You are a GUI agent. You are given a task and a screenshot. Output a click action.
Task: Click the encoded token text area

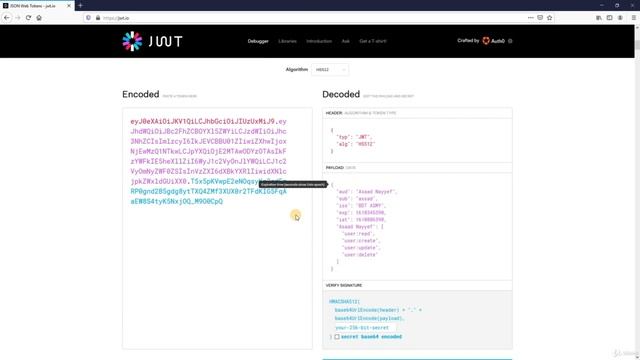click(x=217, y=229)
